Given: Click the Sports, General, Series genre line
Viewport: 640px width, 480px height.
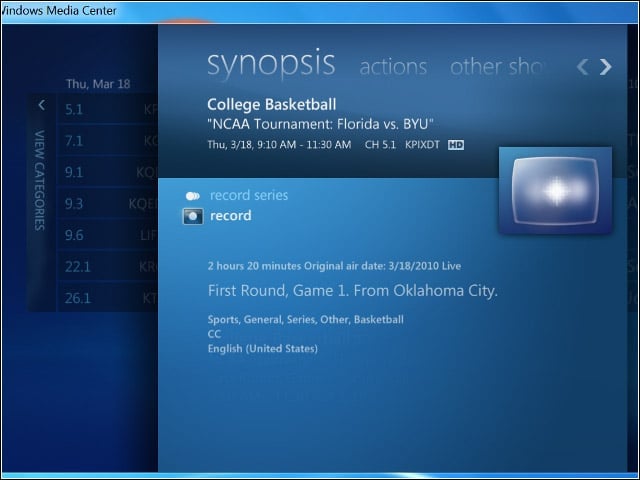Looking at the screenshot, I should (x=306, y=319).
